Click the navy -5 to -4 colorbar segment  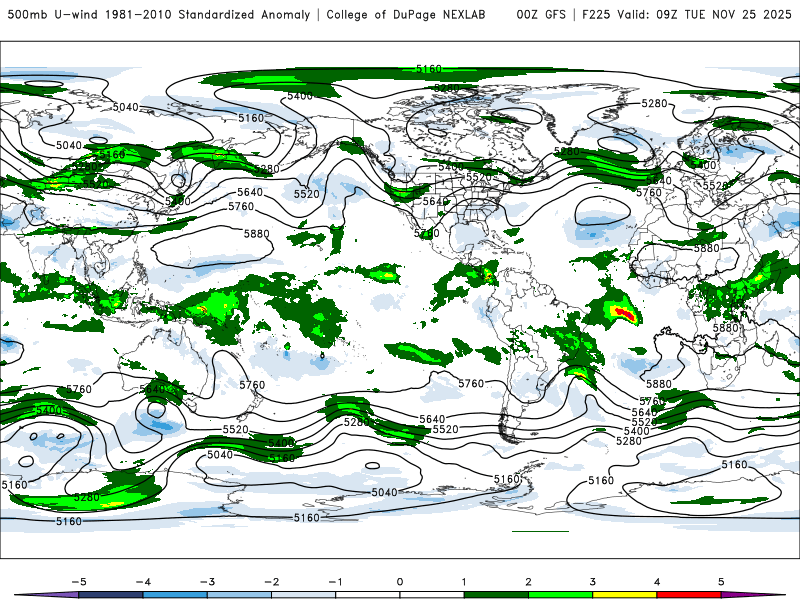111,595
